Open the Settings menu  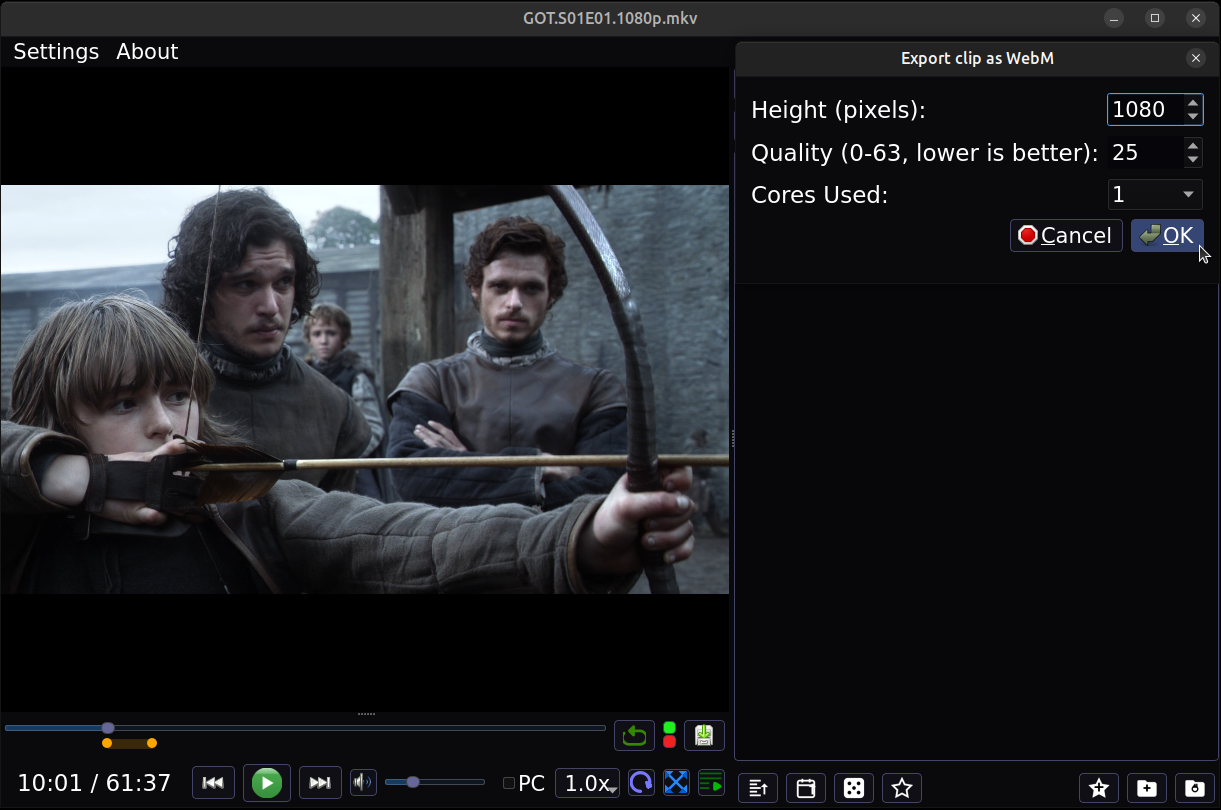tap(56, 52)
